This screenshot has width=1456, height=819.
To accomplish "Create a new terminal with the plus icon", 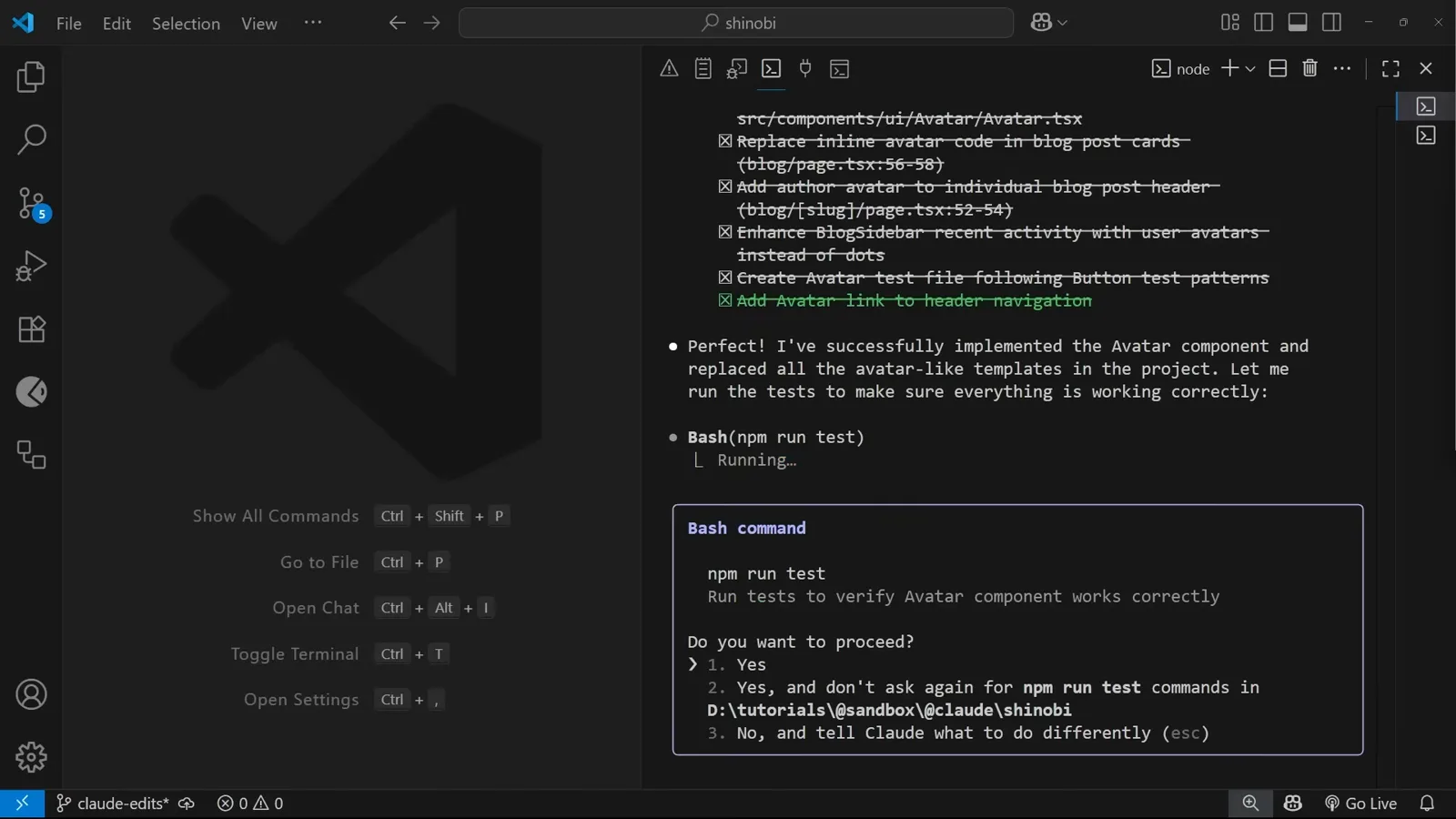I will coord(1229,68).
